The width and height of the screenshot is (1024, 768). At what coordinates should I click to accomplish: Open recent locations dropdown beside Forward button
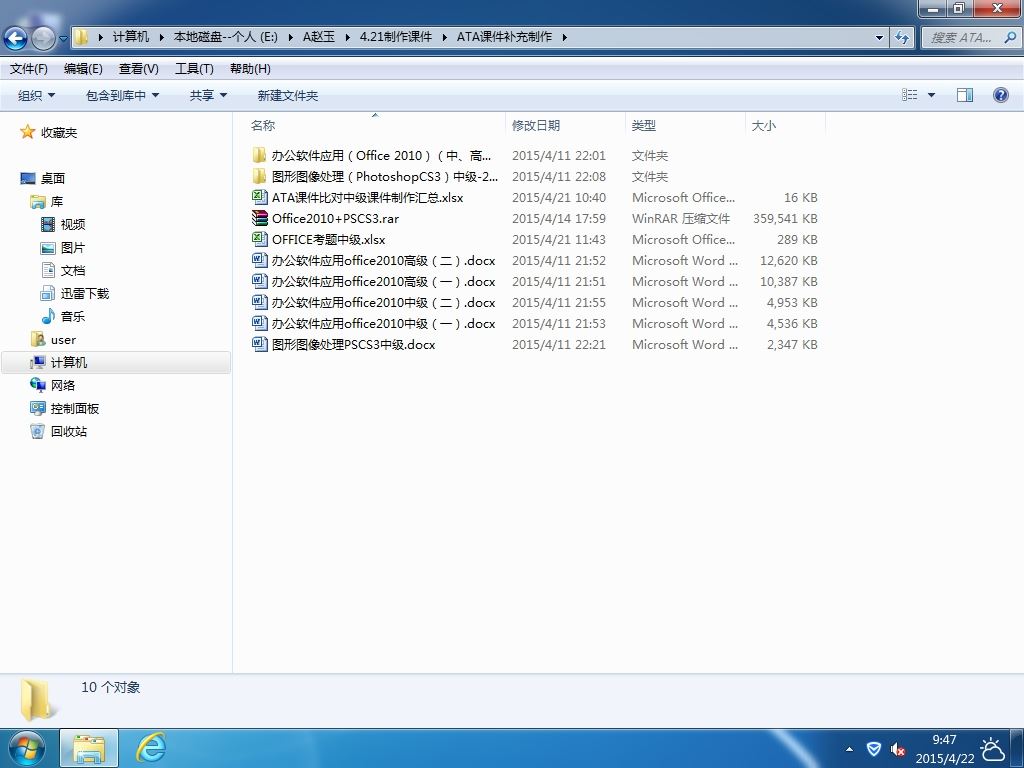coord(63,39)
